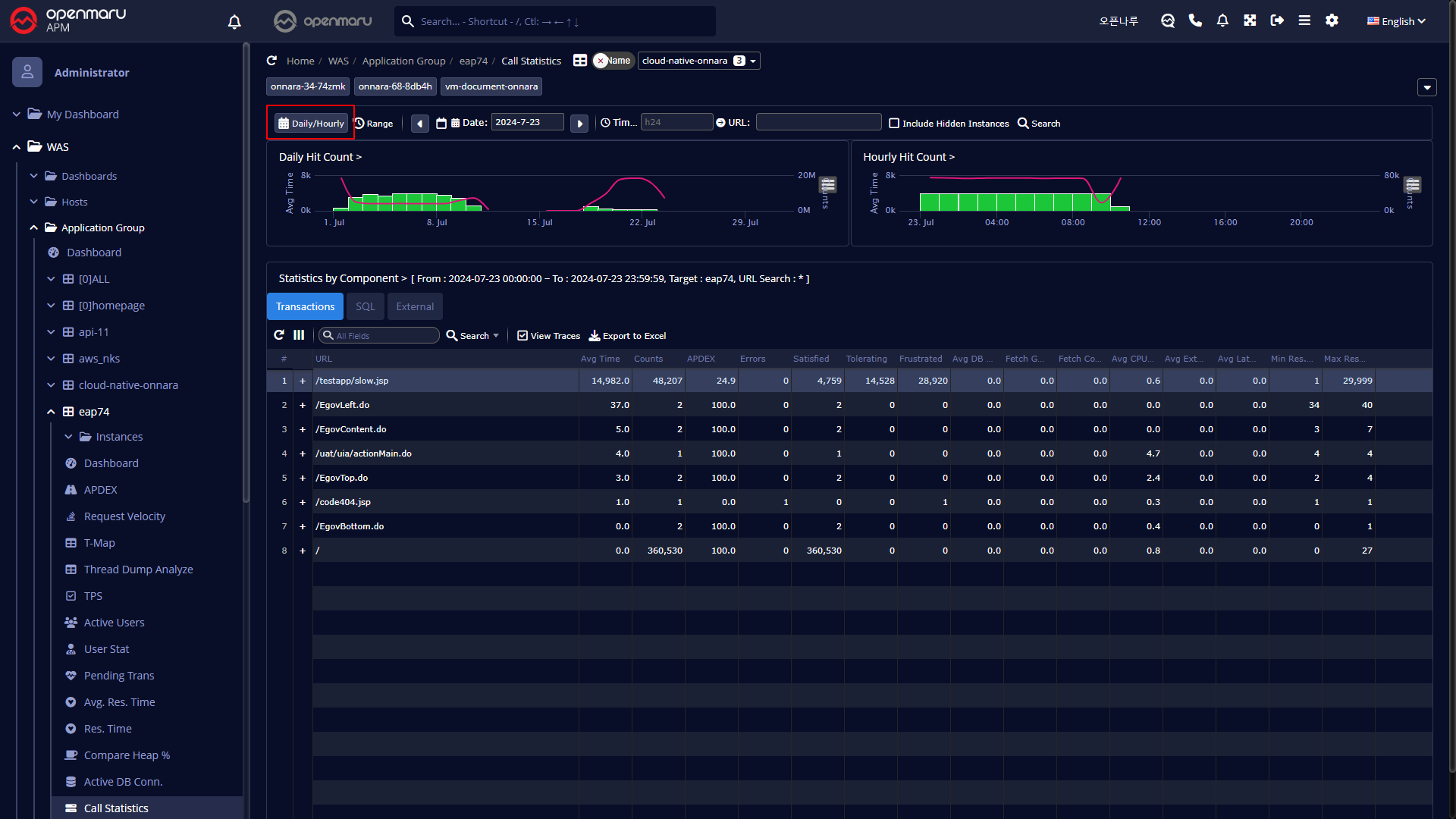Click the previous date arrow button
The image size is (1456, 819).
click(420, 123)
